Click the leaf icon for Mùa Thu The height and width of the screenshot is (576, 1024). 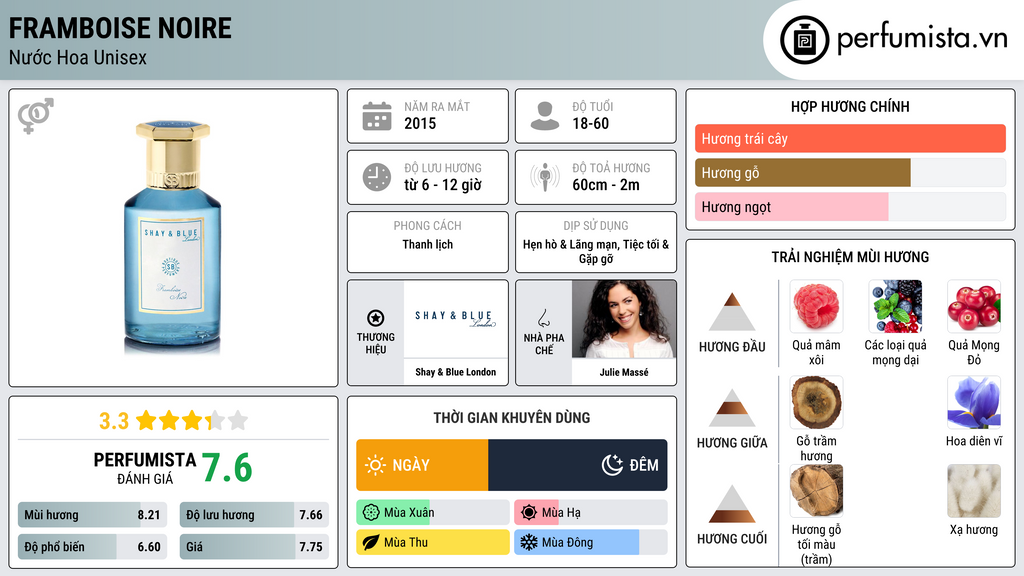tap(371, 542)
